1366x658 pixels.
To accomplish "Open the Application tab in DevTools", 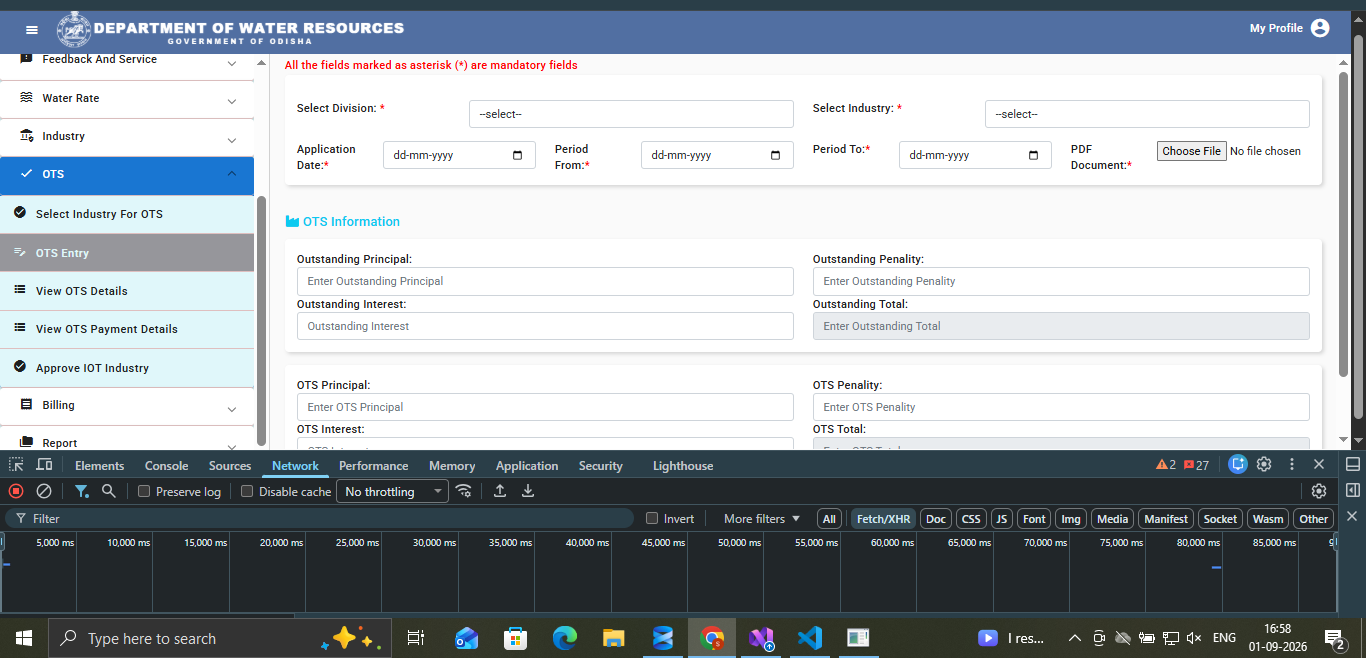I will click(x=527, y=465).
